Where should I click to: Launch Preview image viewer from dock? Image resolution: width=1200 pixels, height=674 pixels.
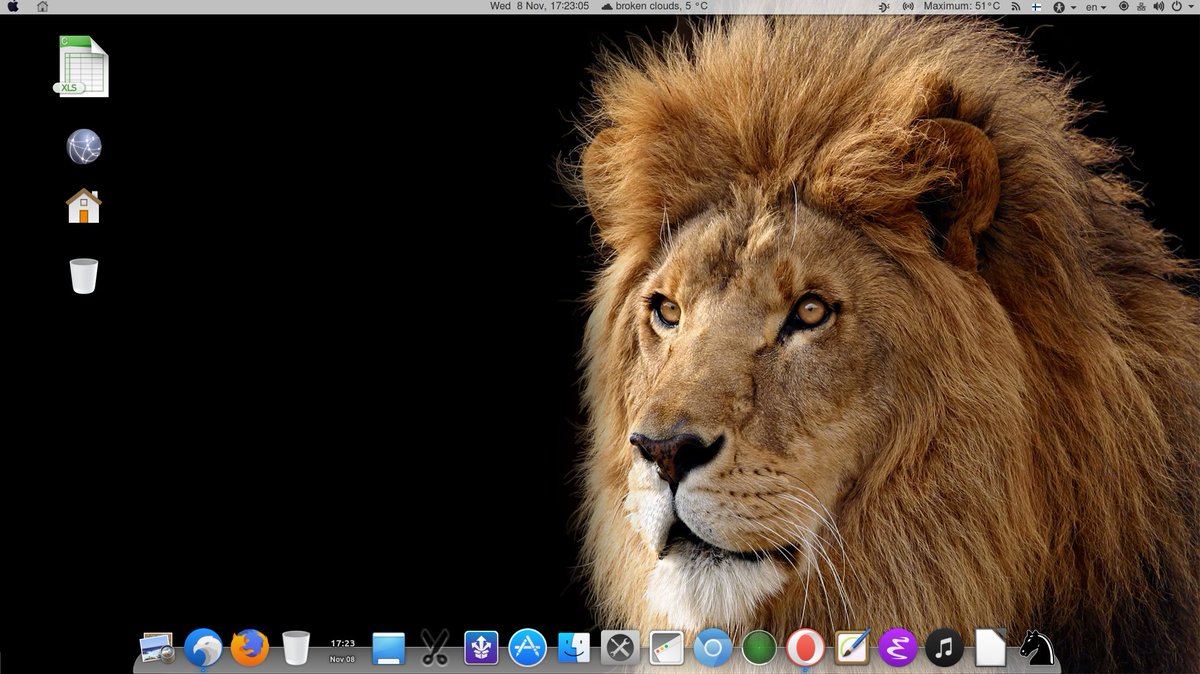[158, 649]
